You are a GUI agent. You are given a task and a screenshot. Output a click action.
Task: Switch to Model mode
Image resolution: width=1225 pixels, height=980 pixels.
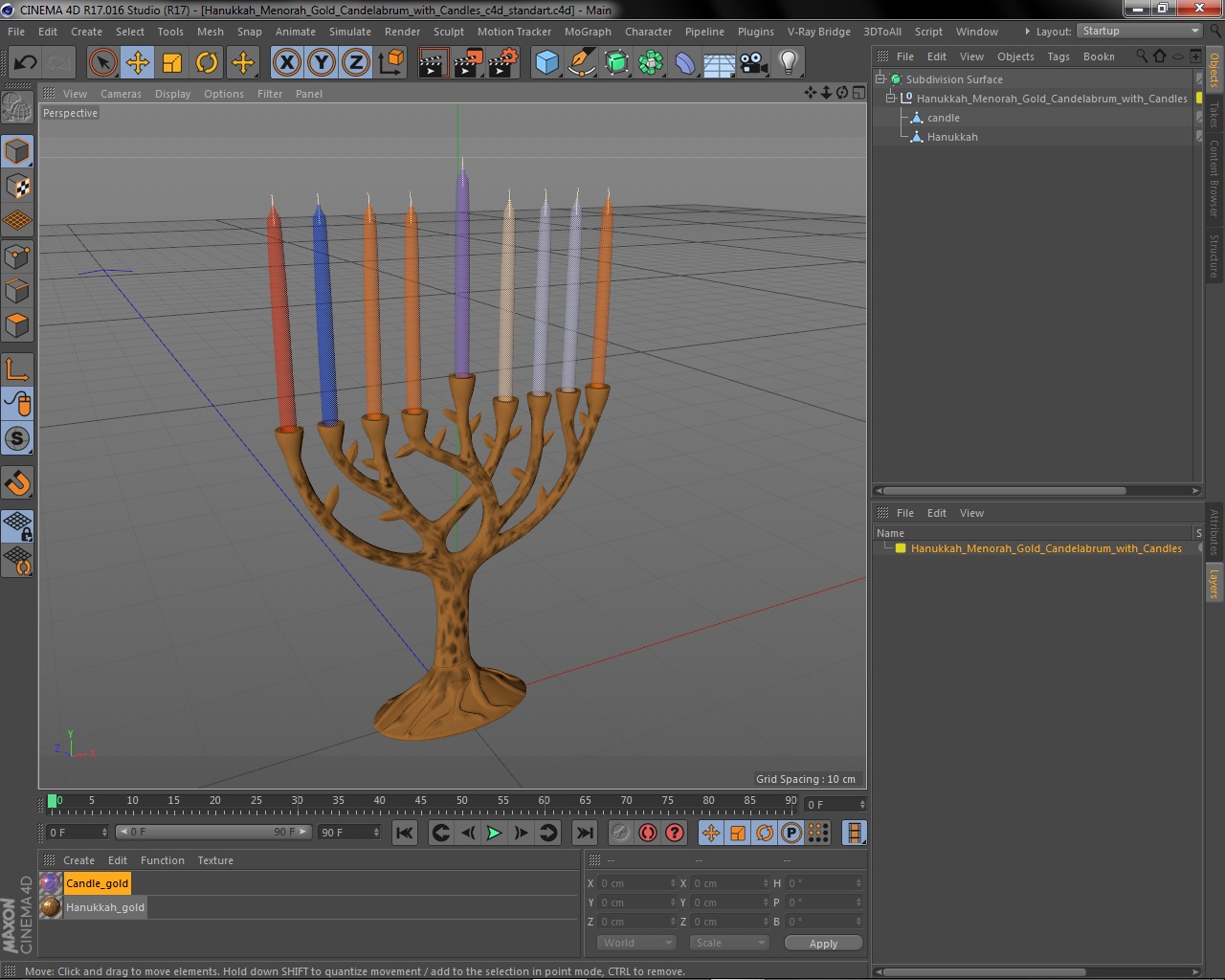point(17,151)
